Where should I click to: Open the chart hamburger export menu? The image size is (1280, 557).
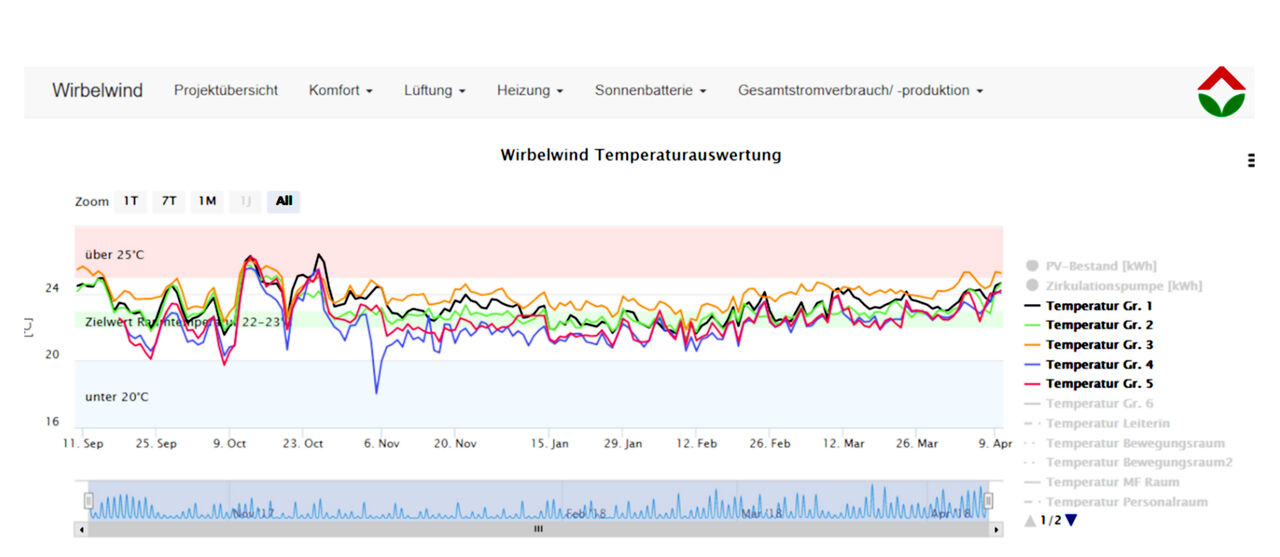tap(1251, 160)
